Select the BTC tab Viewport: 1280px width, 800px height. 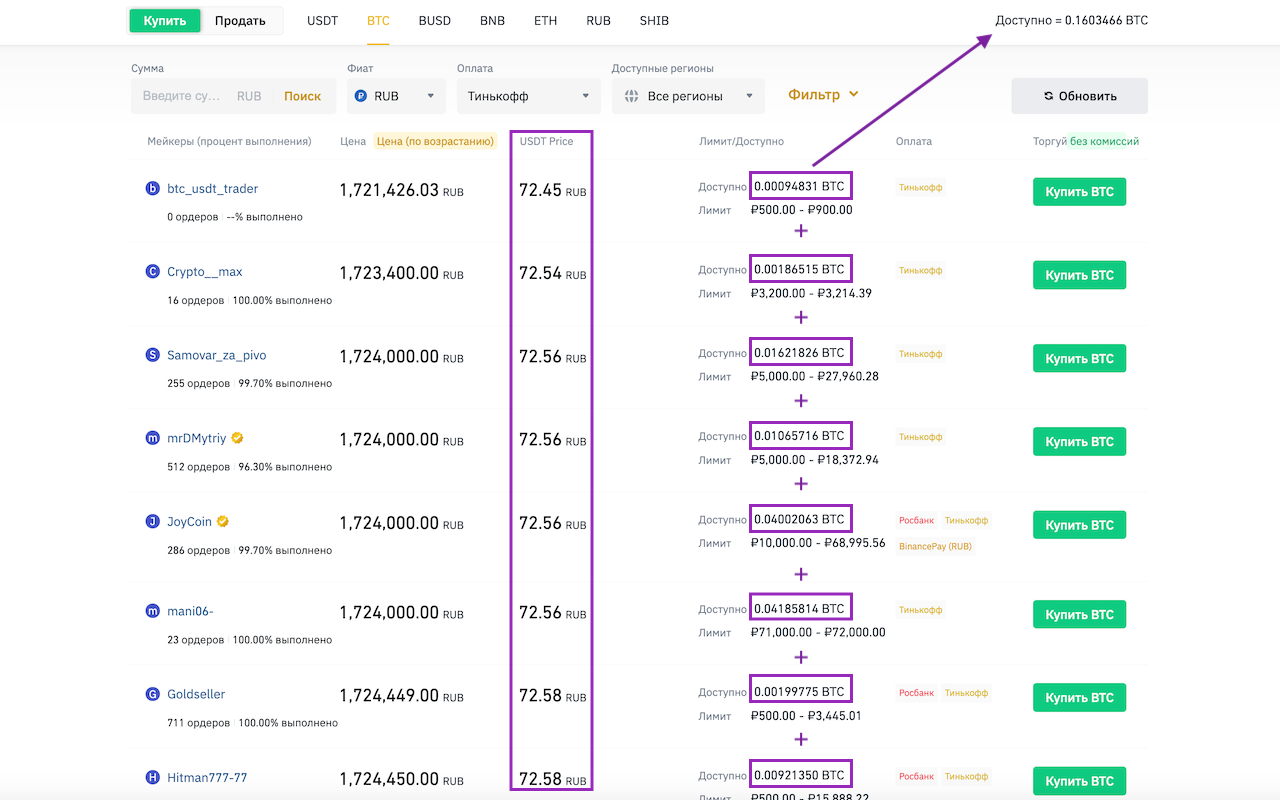point(378,20)
